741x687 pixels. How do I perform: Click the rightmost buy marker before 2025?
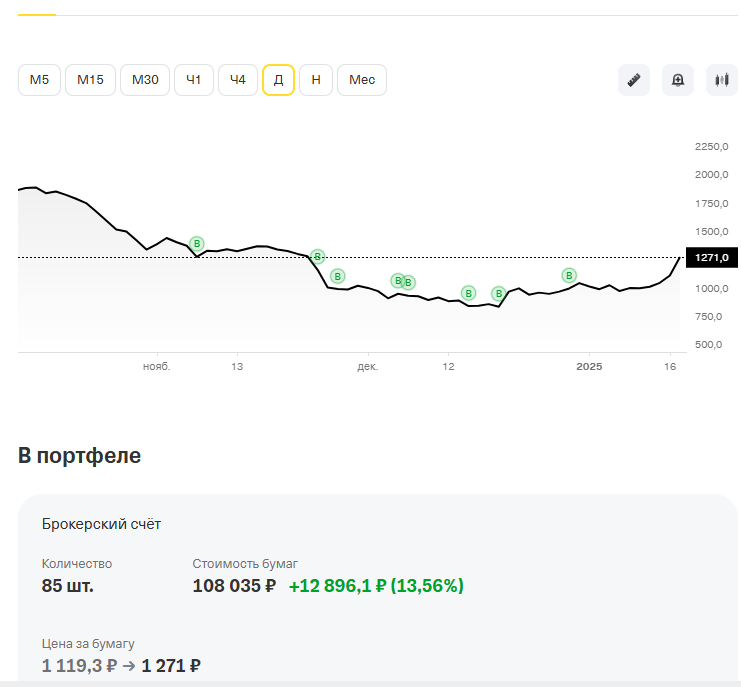[569, 275]
